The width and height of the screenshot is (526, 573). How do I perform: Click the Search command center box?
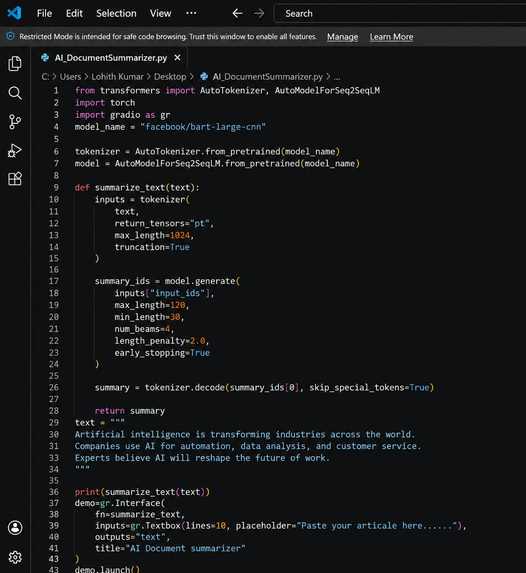400,14
